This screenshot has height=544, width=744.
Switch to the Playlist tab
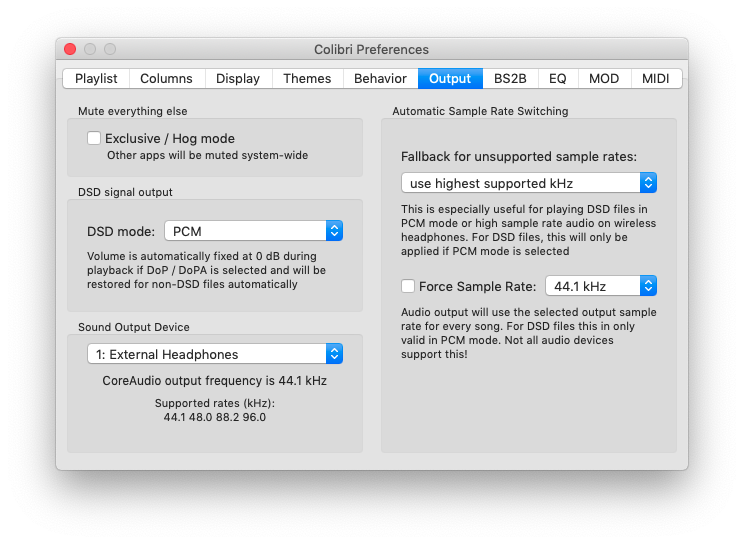coord(96,78)
